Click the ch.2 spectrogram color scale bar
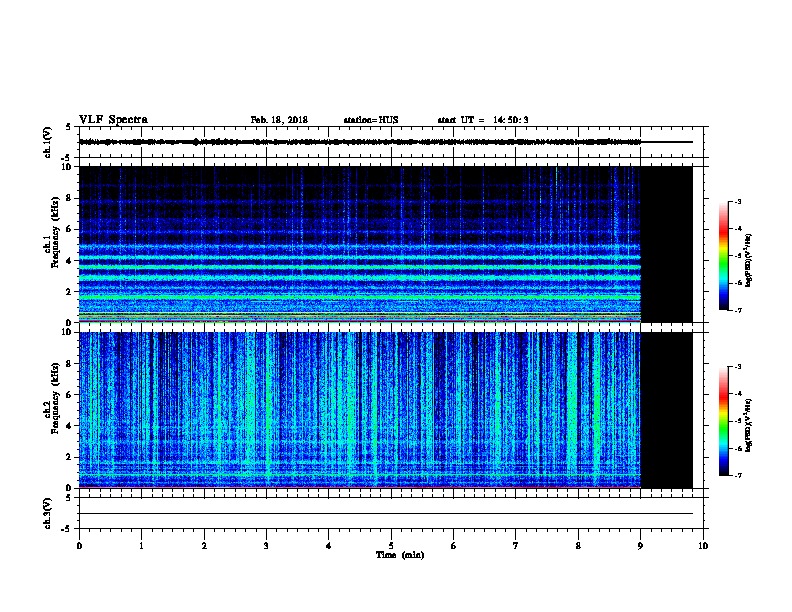 click(723, 421)
